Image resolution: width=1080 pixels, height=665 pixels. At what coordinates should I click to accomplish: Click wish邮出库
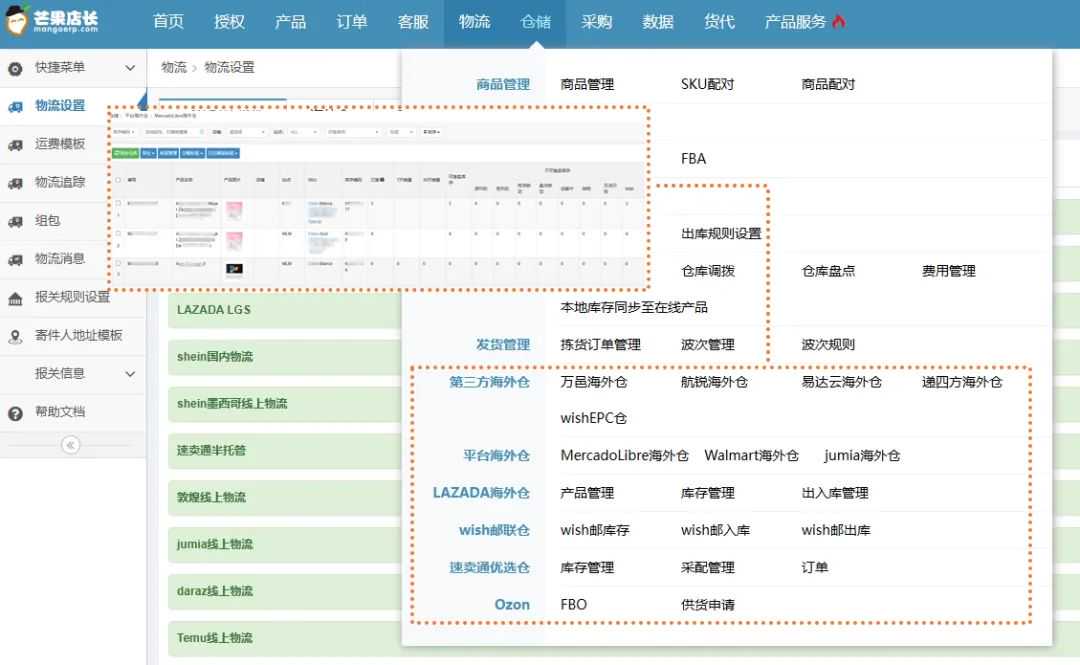point(835,531)
